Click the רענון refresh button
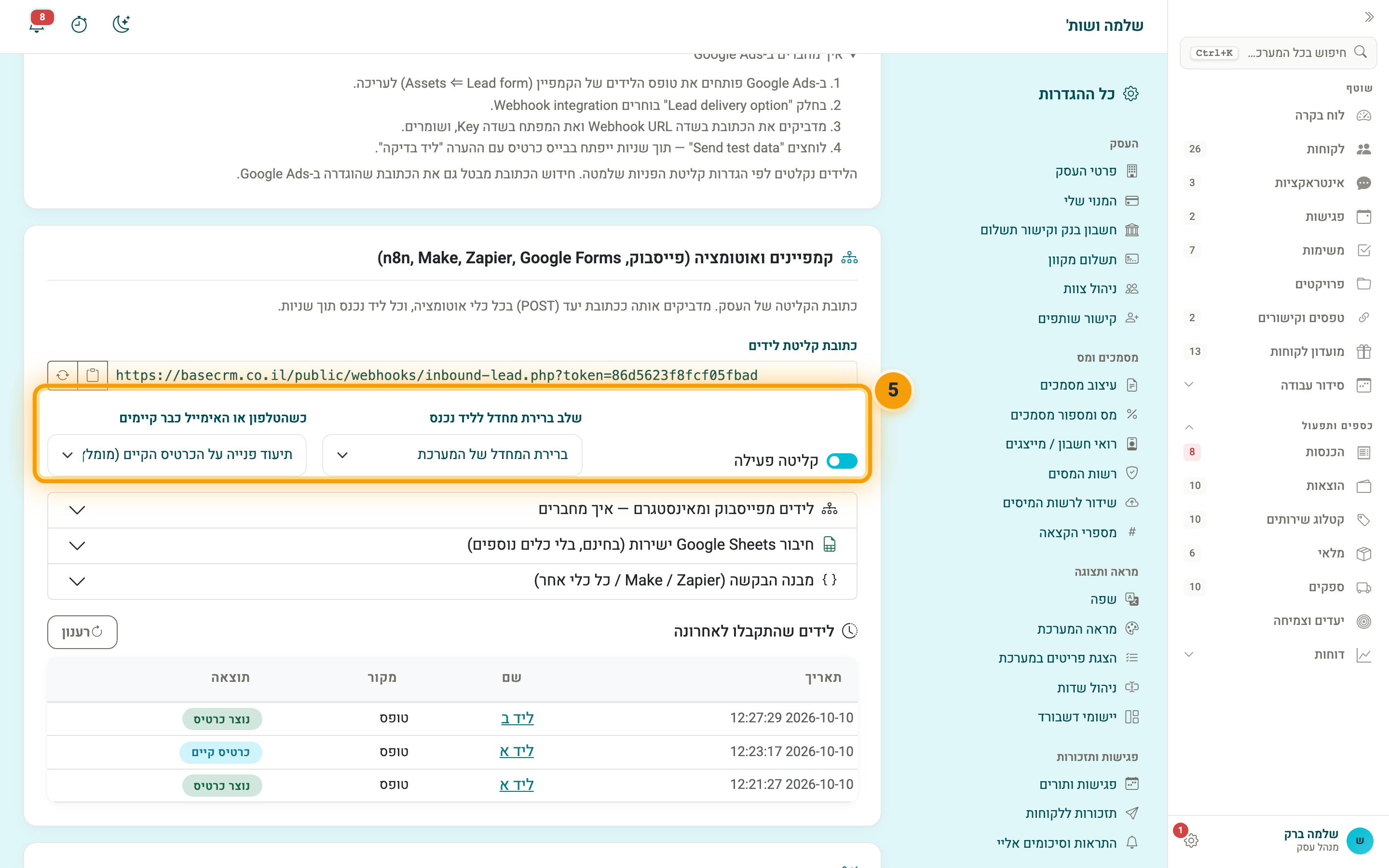The width and height of the screenshot is (1389, 868). (82, 632)
